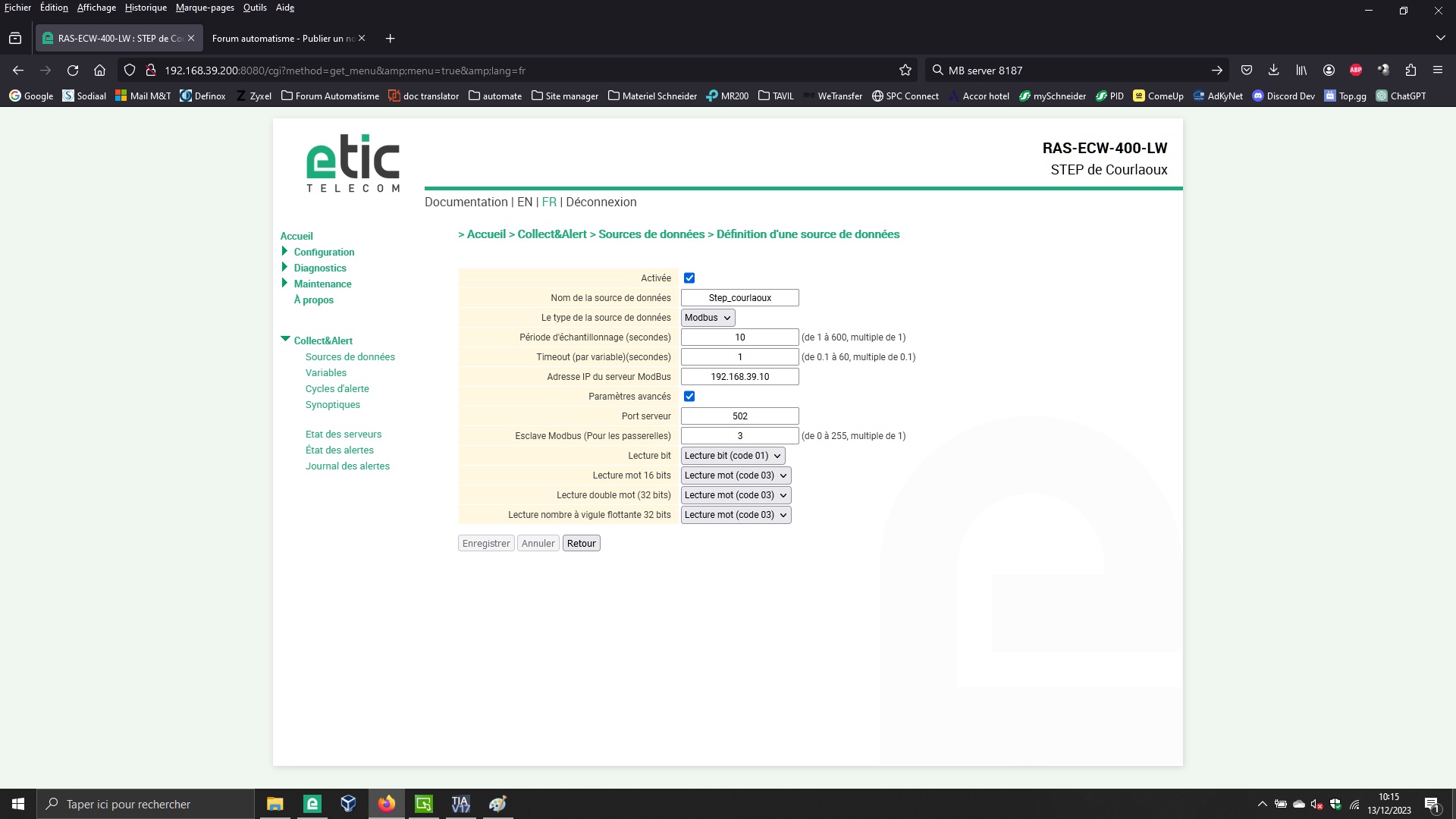Open the Firefox downloads arrow icon
The image size is (1456, 819).
[1273, 71]
